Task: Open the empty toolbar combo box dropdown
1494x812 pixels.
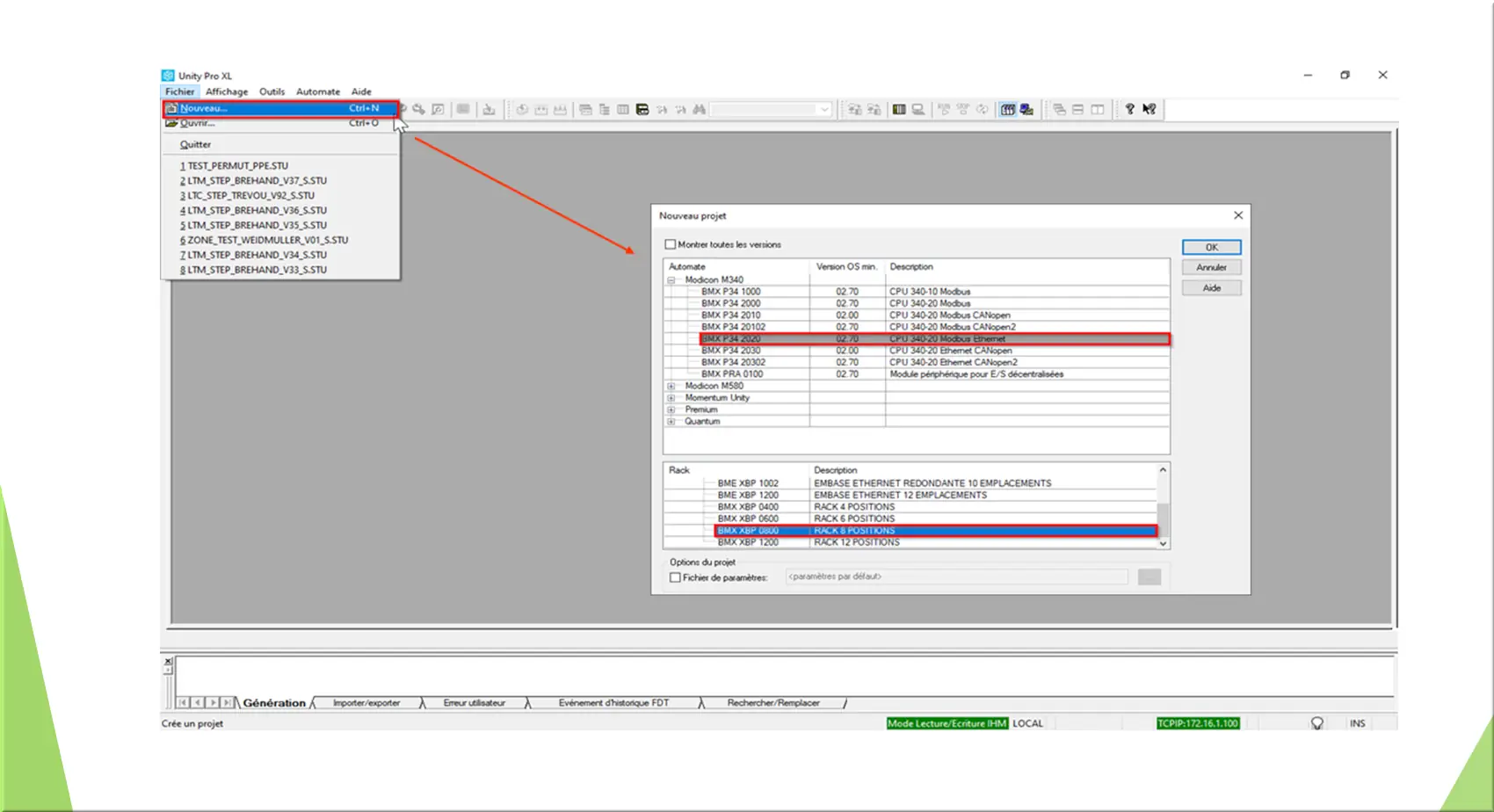Action: [823, 110]
